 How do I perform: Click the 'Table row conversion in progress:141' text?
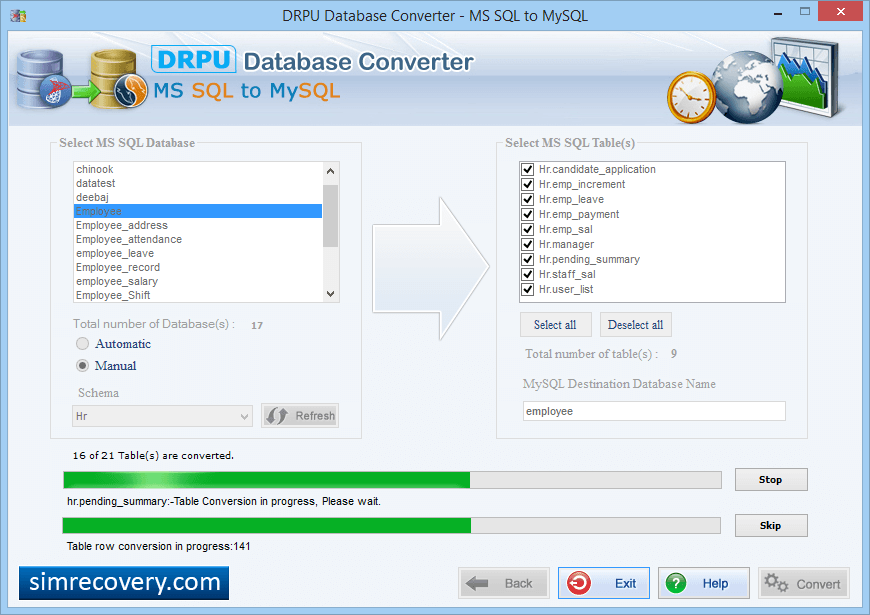click(x=159, y=546)
